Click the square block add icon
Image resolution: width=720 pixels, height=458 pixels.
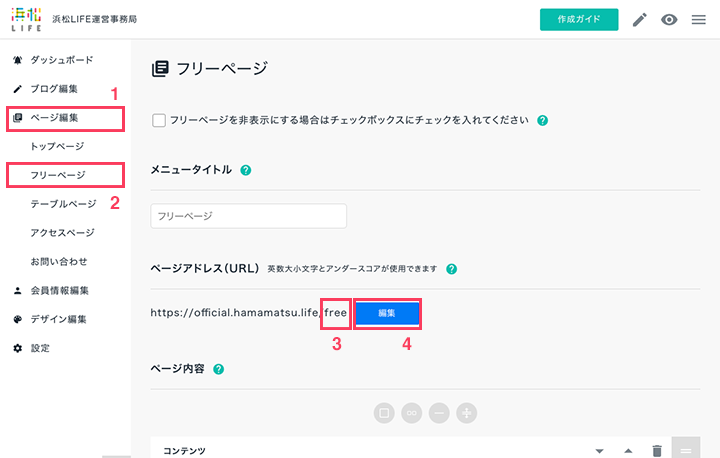pyautogui.click(x=384, y=413)
